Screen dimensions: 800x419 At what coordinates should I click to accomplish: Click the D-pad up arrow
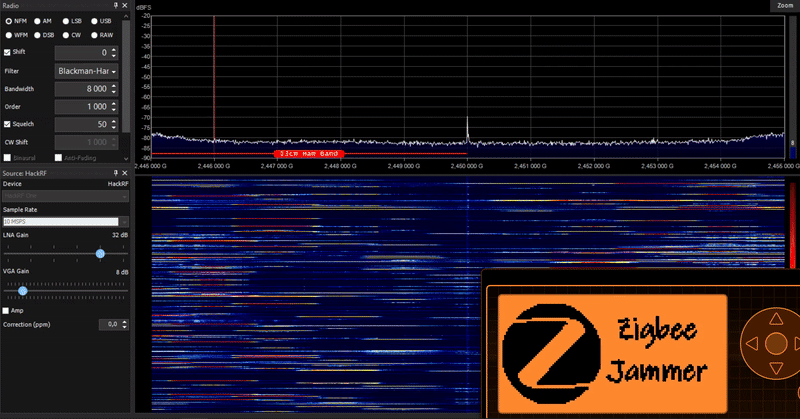(x=776, y=319)
